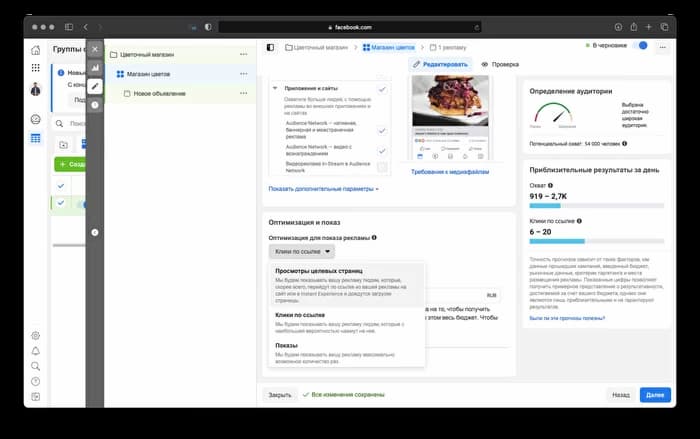Open the charts view icon in side strip
Viewport: 700px width, 439px height.
pyautogui.click(x=95, y=67)
